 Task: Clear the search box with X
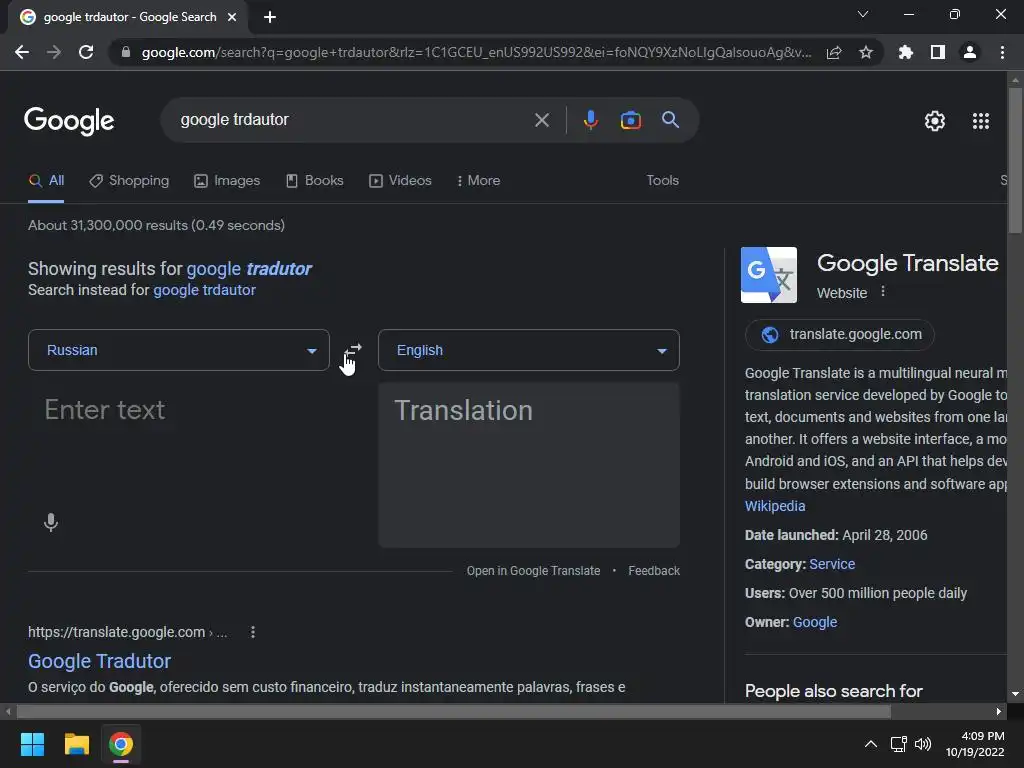click(x=541, y=120)
